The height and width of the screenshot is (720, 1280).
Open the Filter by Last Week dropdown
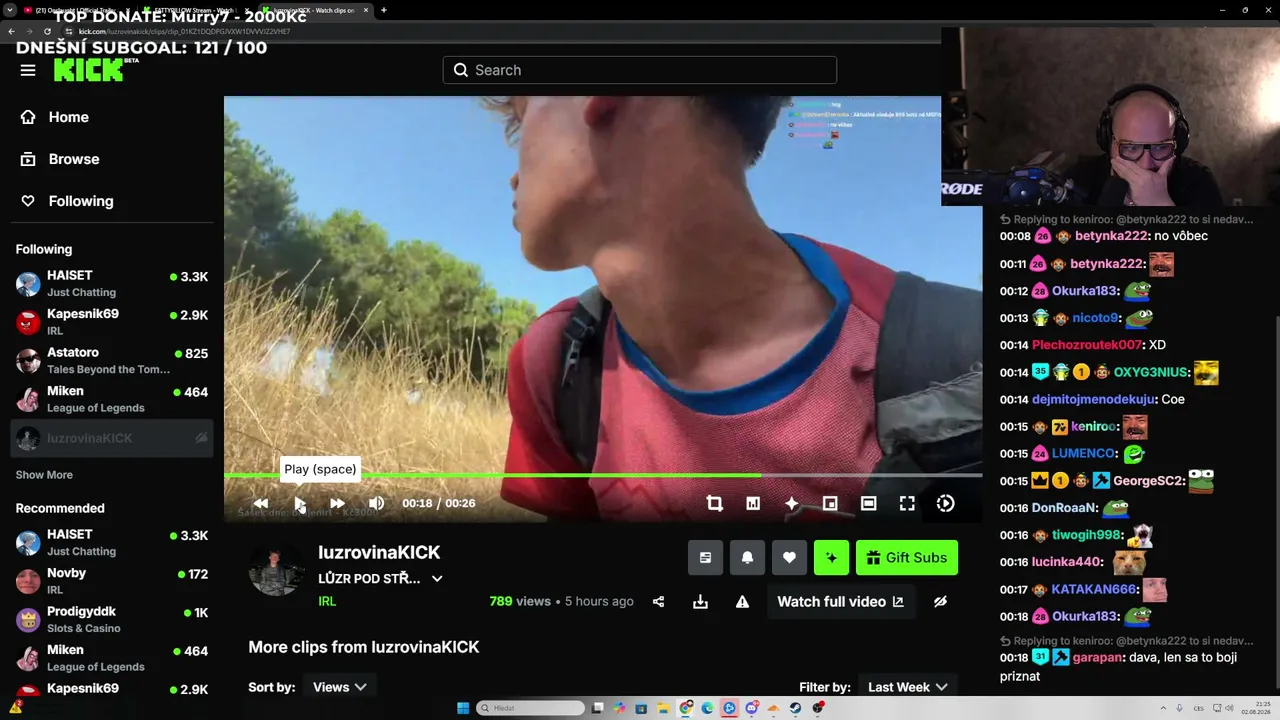(908, 687)
